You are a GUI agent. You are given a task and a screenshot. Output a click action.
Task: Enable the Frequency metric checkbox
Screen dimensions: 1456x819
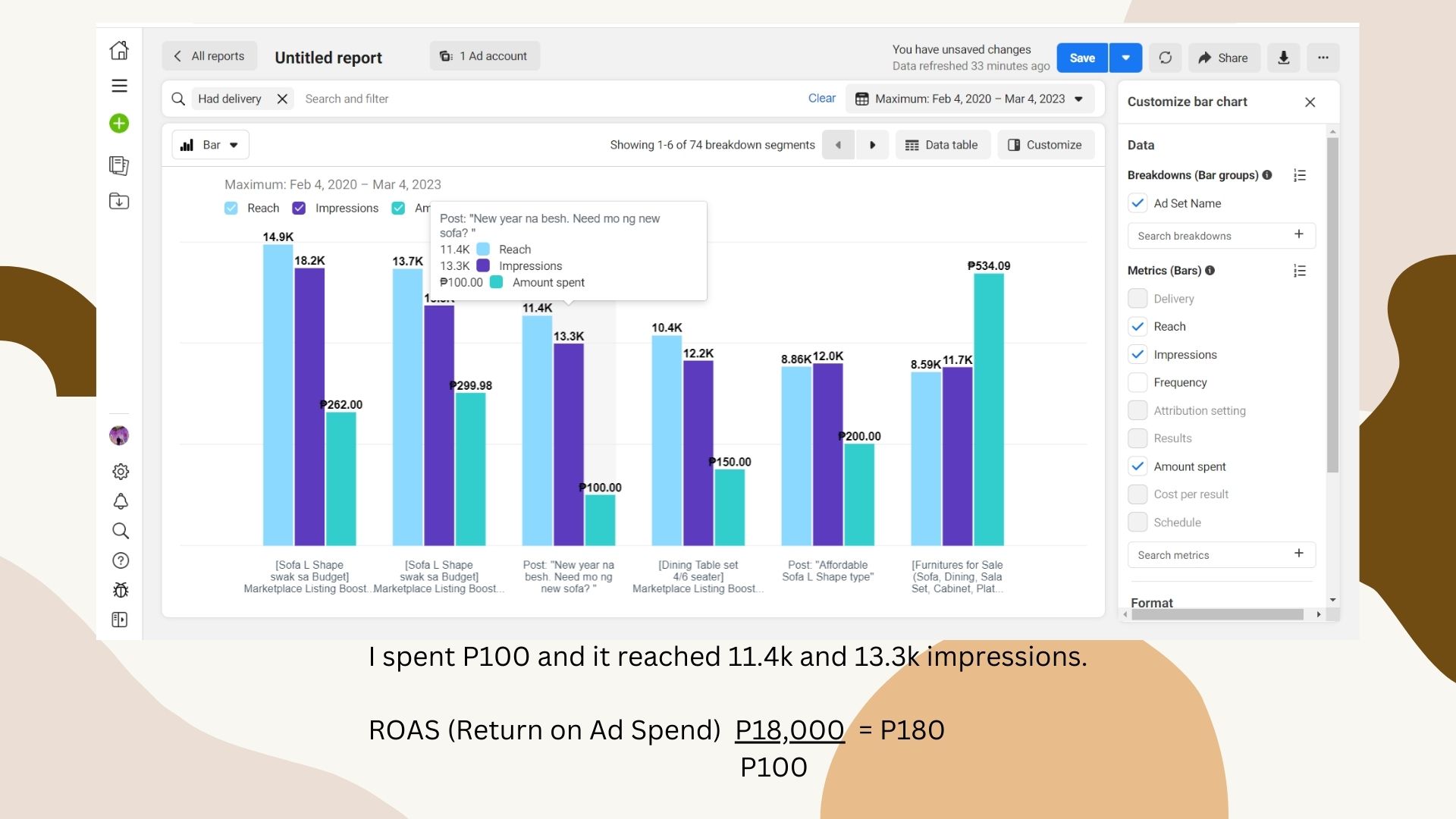pyautogui.click(x=1137, y=382)
